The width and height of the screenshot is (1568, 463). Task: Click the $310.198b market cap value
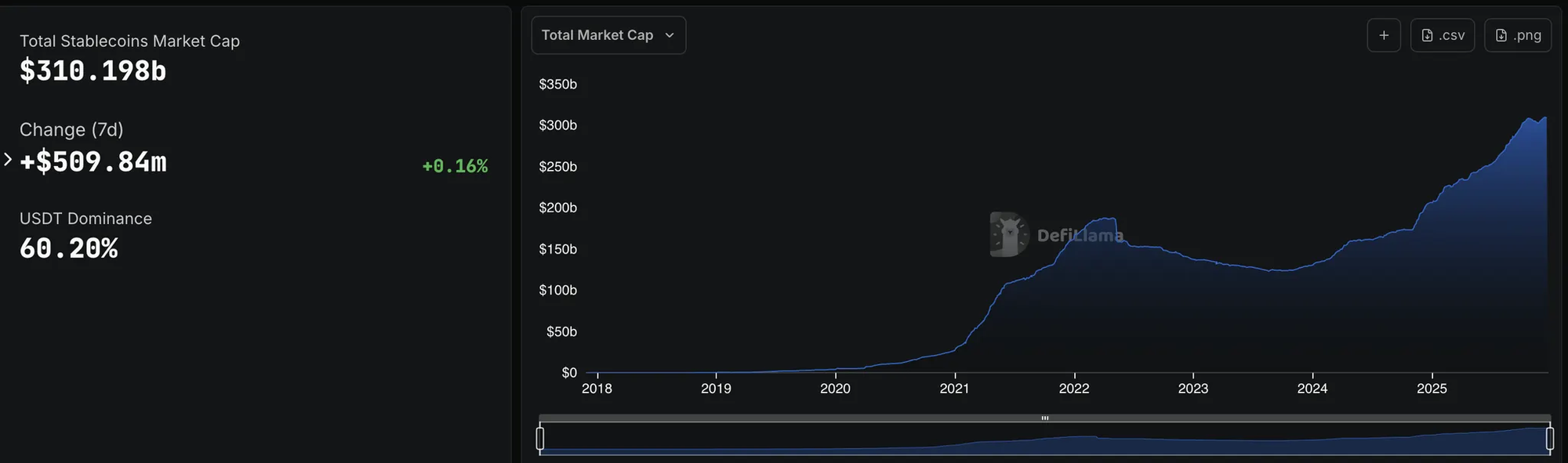point(93,71)
